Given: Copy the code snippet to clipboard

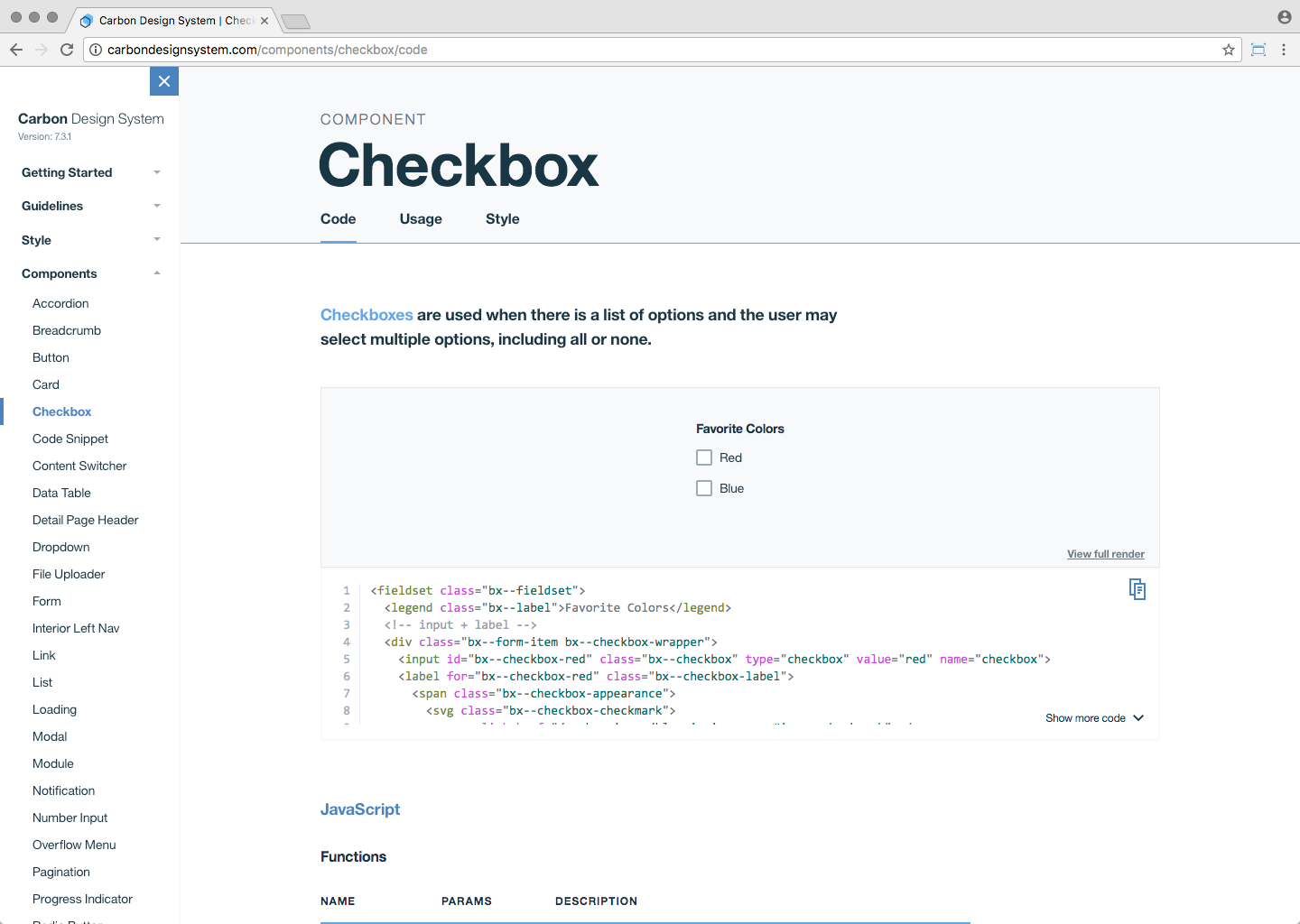Looking at the screenshot, I should click(1137, 589).
